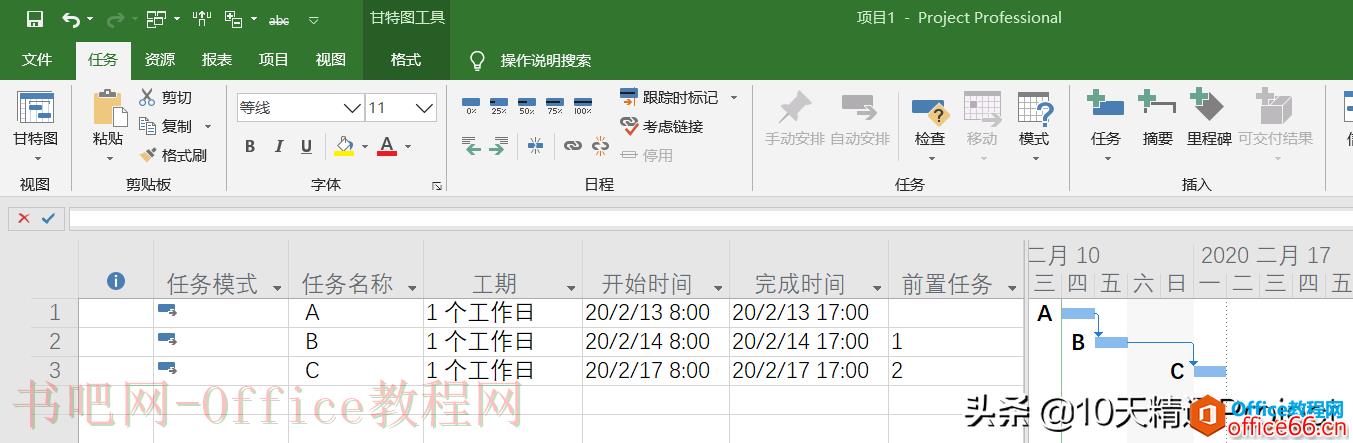Split the task
The width and height of the screenshot is (1353, 443).
coord(535,146)
